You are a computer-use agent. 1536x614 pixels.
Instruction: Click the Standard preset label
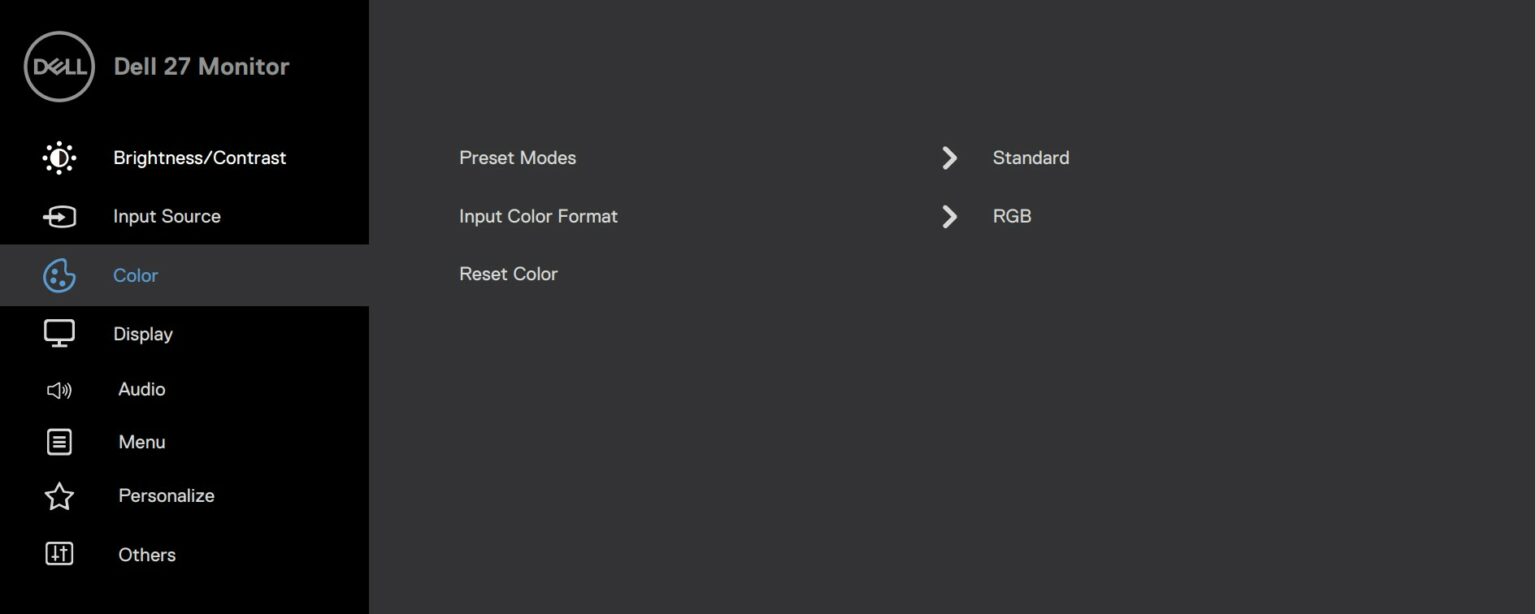click(x=1030, y=157)
